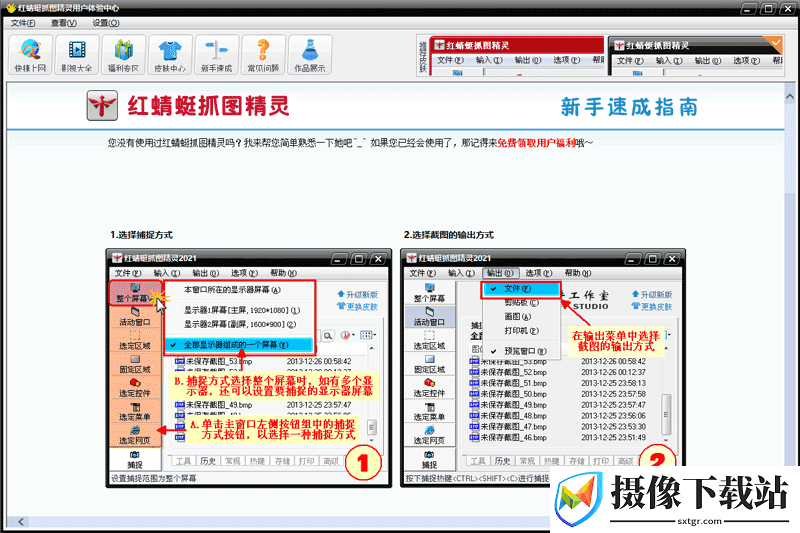Open the 文件(F) menu of the main window
The image size is (800, 533).
tap(23, 23)
